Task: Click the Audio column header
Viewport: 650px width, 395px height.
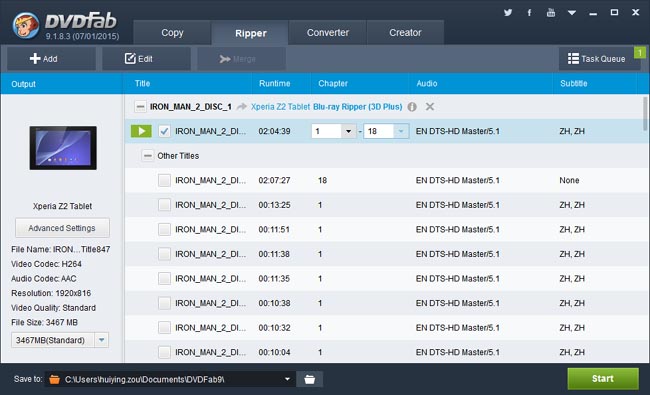Action: [427, 84]
